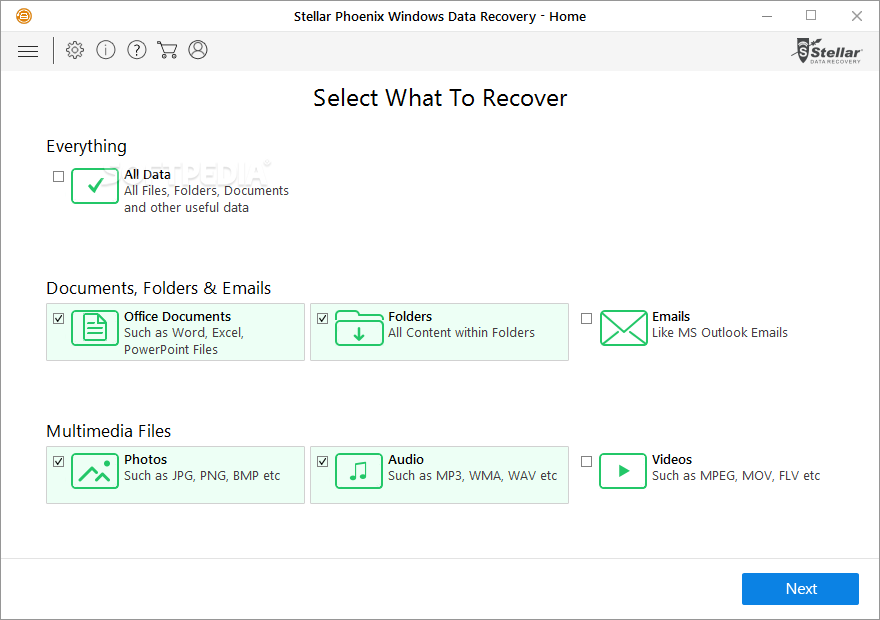
Task: Check the Emails checkbox
Action: point(586,319)
